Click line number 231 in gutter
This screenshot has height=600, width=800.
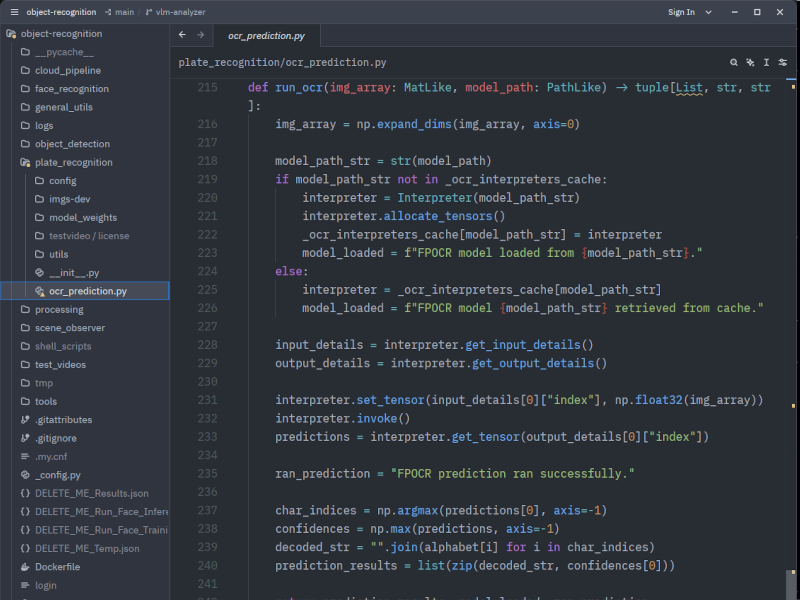207,400
